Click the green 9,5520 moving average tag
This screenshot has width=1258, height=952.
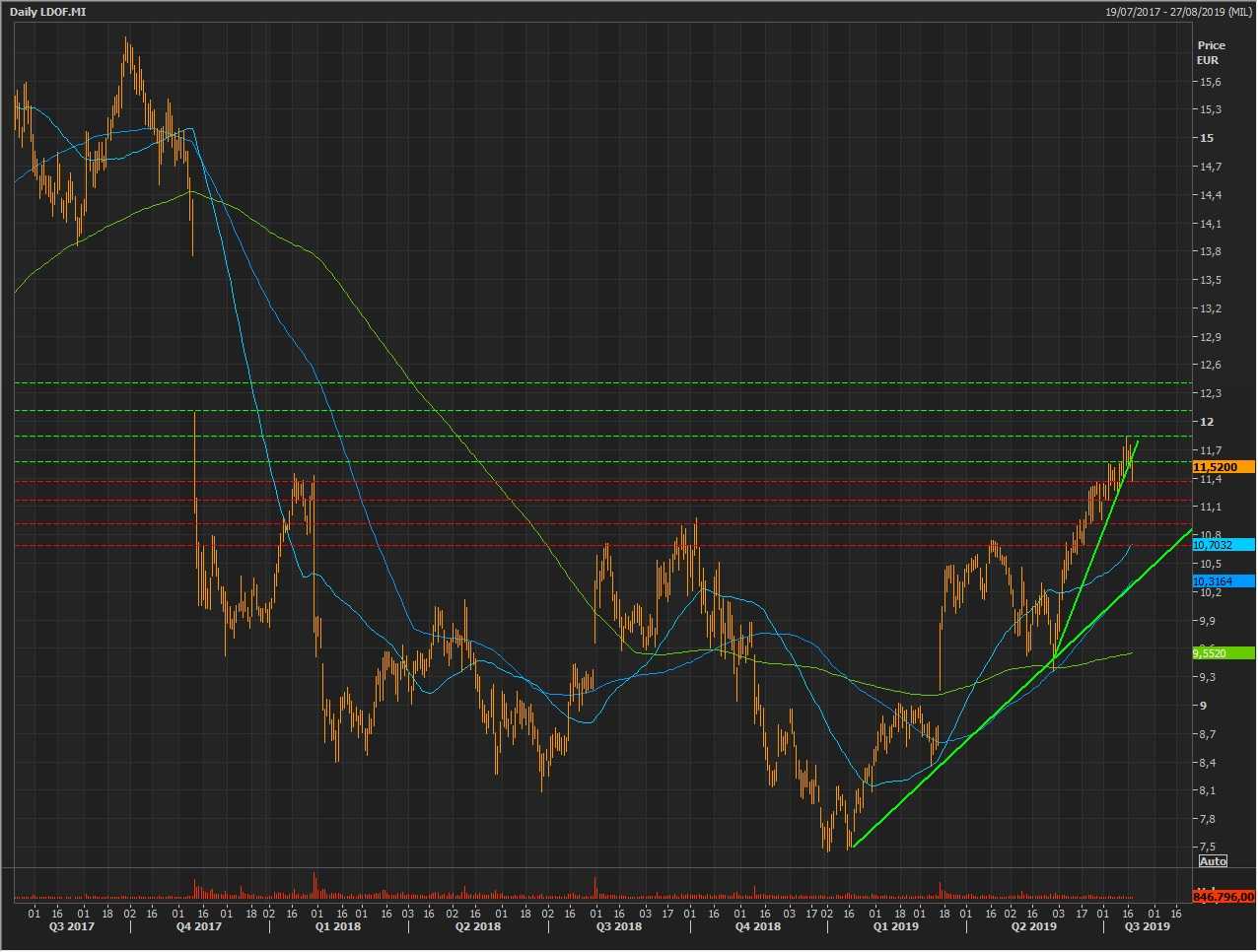click(x=1223, y=653)
